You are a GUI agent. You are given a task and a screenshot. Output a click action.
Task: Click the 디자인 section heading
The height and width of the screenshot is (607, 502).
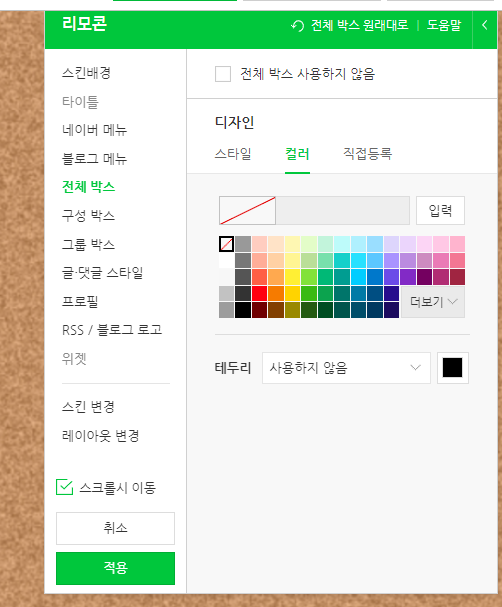point(235,122)
